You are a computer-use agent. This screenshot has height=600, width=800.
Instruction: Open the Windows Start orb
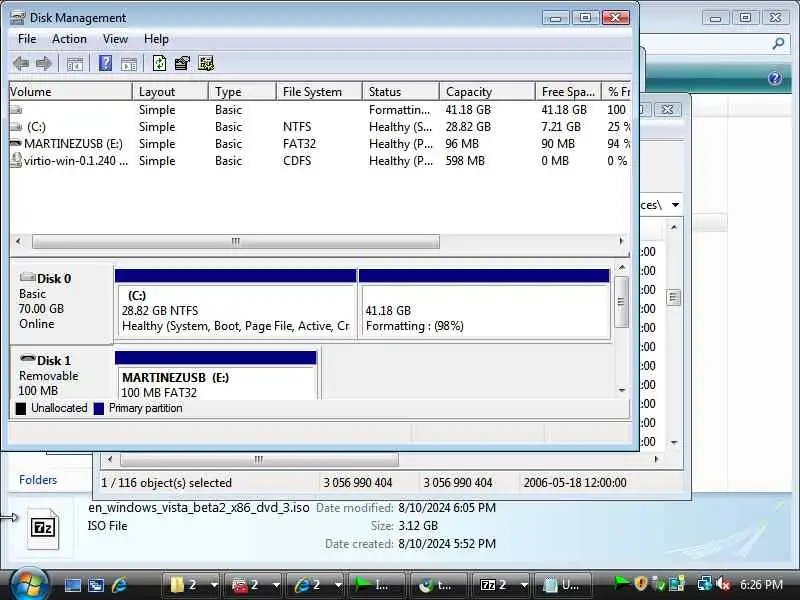click(28, 584)
